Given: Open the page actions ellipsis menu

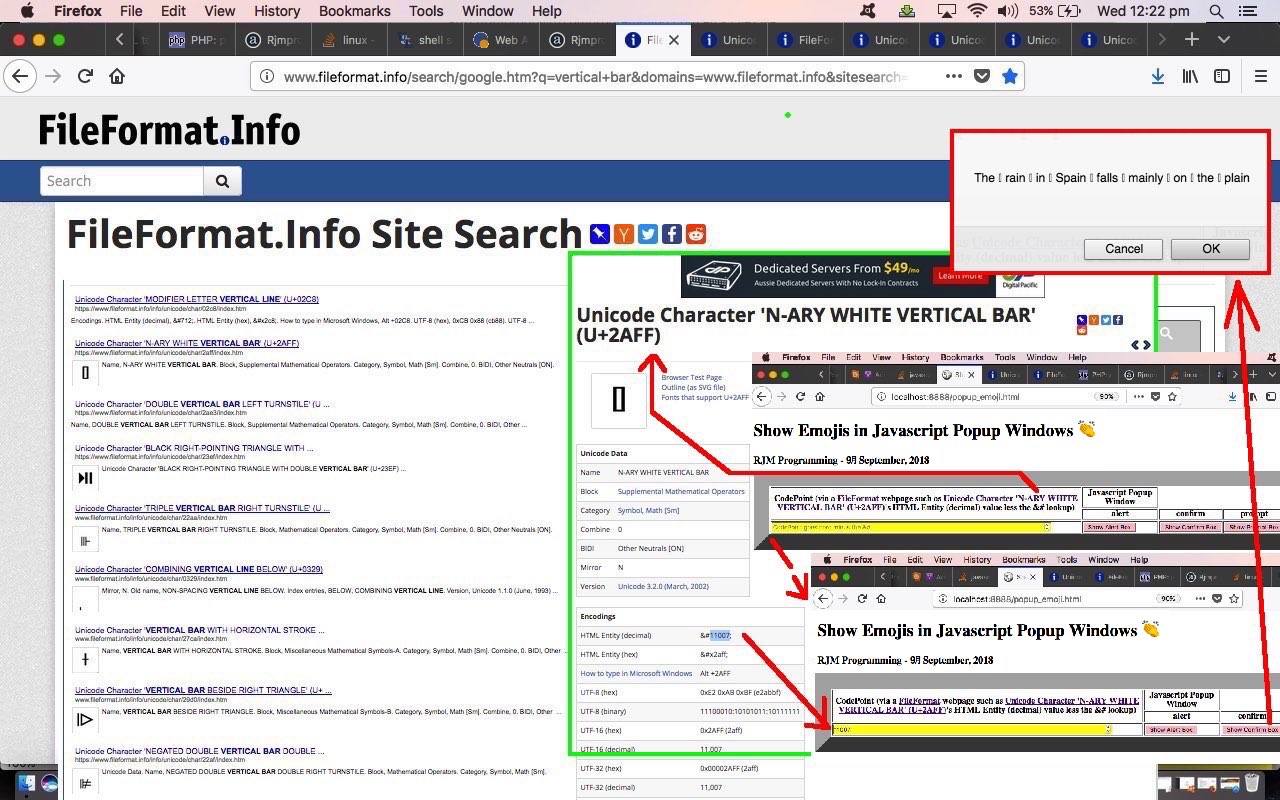Looking at the screenshot, I should (953, 76).
